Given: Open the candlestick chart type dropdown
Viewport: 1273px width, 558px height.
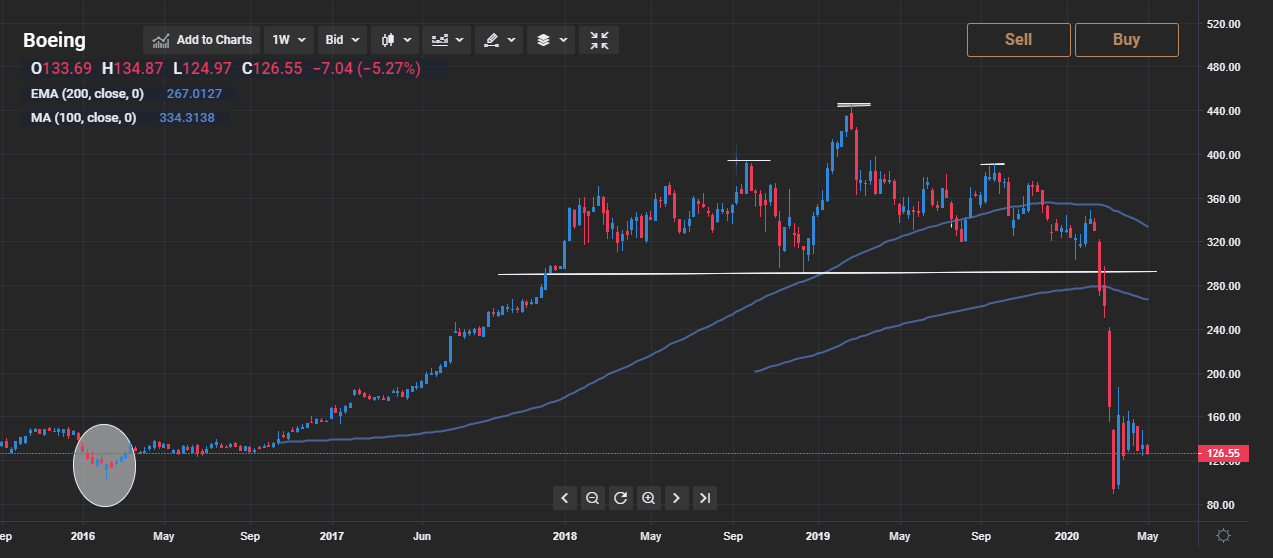Looking at the screenshot, I should [x=397, y=40].
